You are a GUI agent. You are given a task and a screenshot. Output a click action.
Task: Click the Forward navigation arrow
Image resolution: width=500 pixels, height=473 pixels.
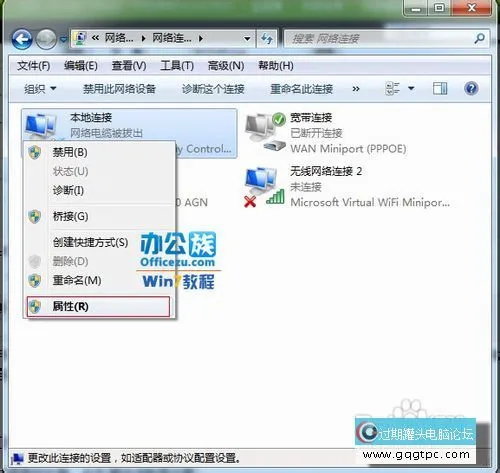pos(46,39)
